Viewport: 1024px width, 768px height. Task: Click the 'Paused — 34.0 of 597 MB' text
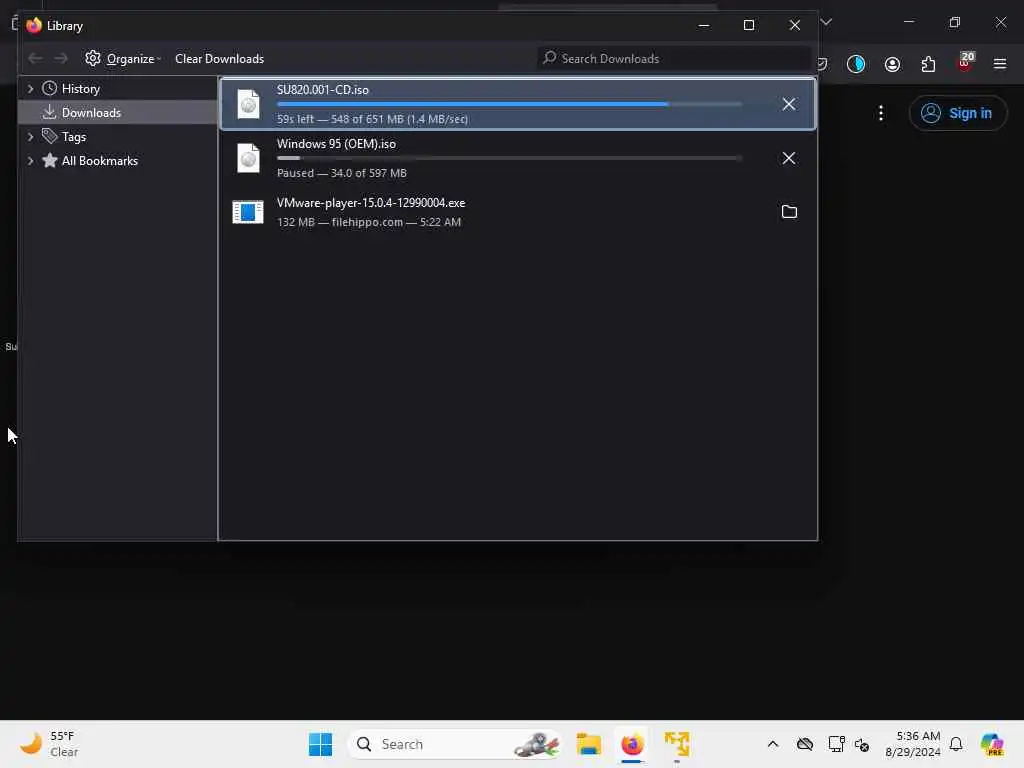pos(342,173)
